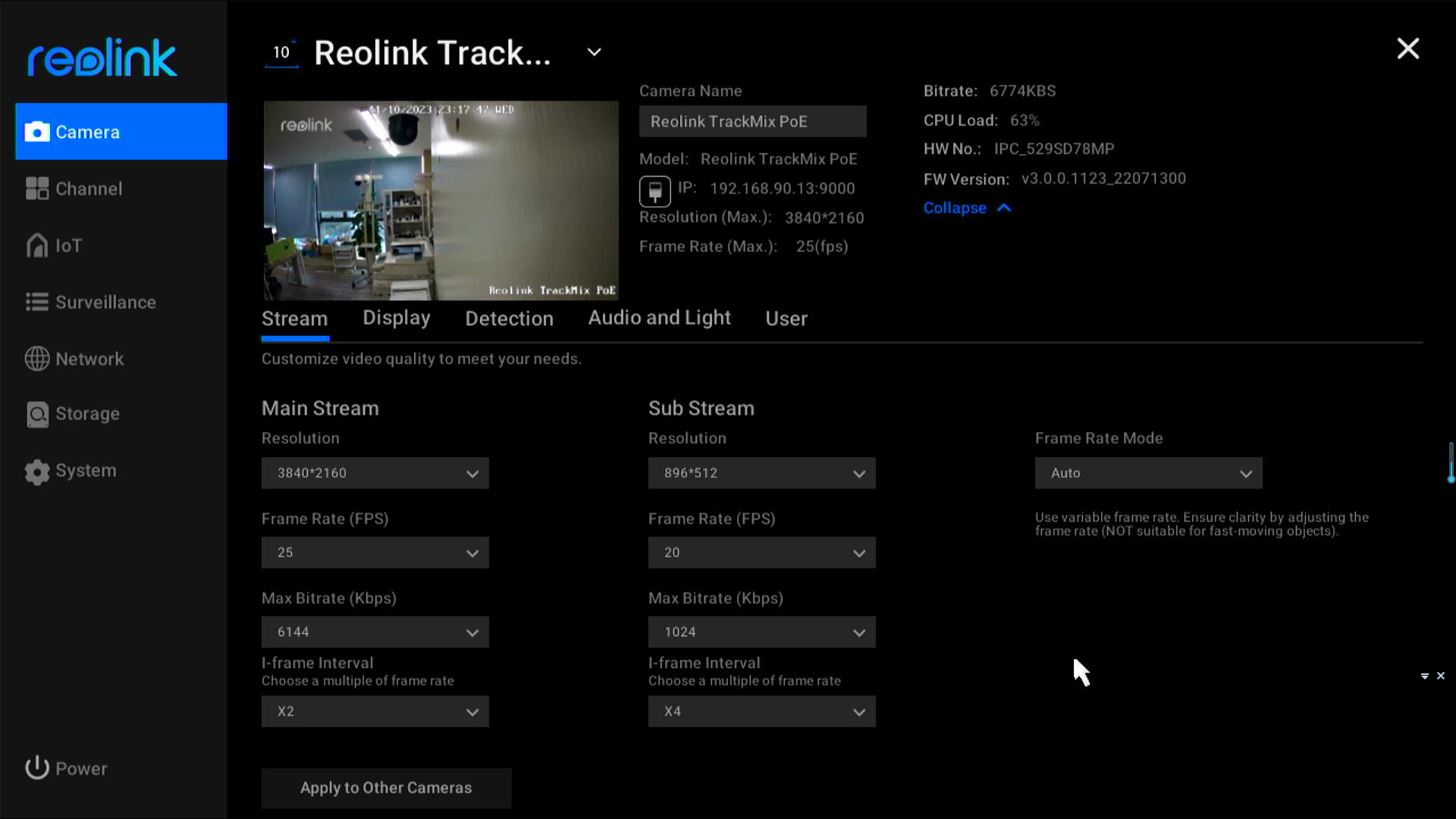Open Sub Stream Resolution dropdown 896*512

[762, 473]
